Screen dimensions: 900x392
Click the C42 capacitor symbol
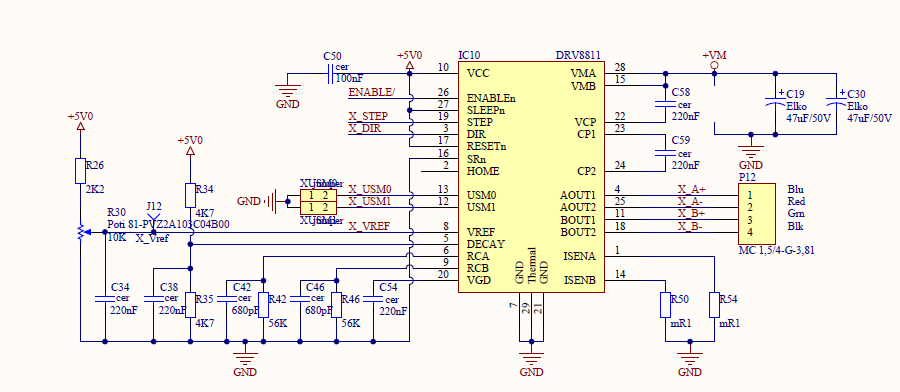(x=227, y=298)
